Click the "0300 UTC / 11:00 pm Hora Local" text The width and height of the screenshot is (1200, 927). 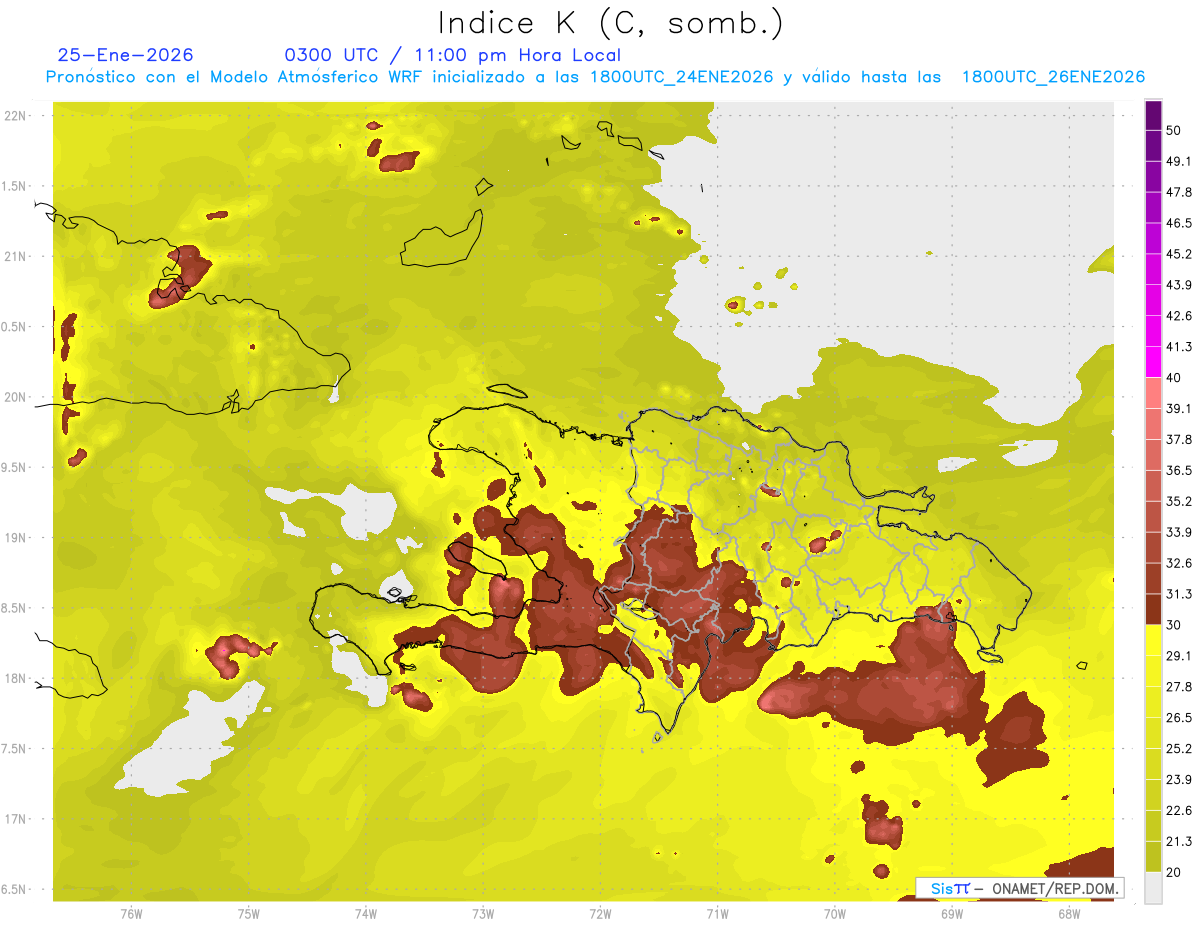pos(452,55)
